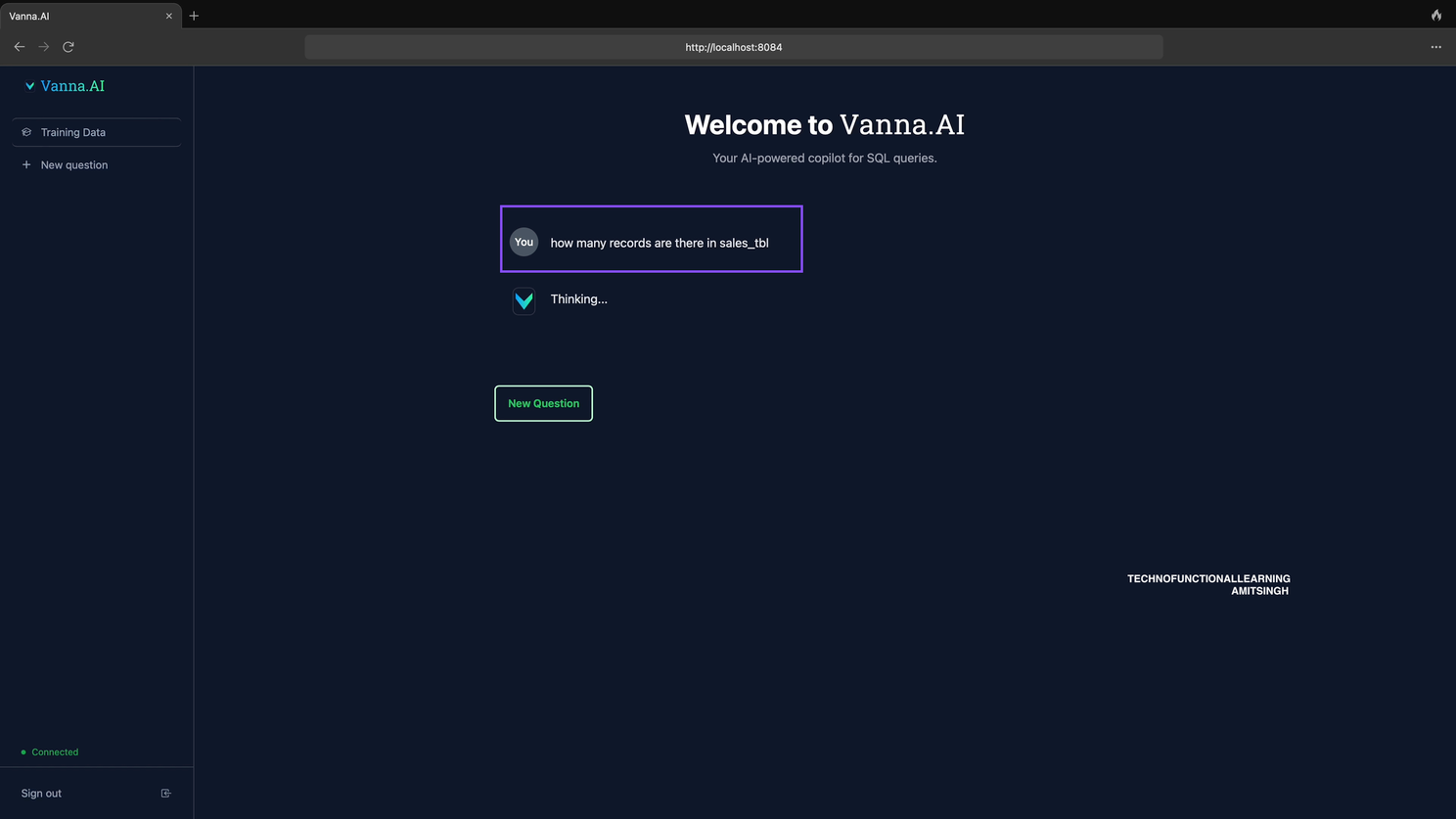Click the Vanna.AI logo checkmark icon
The height and width of the screenshot is (819, 1456).
click(x=30, y=86)
